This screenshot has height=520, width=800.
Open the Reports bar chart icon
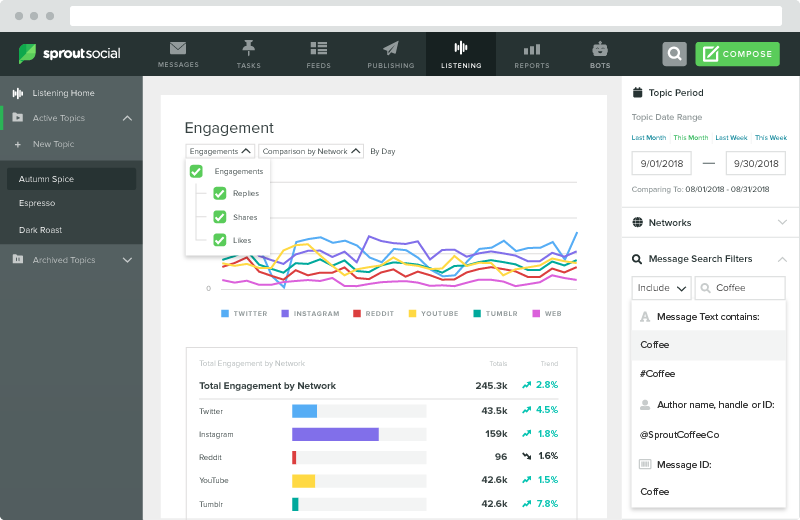(532, 48)
